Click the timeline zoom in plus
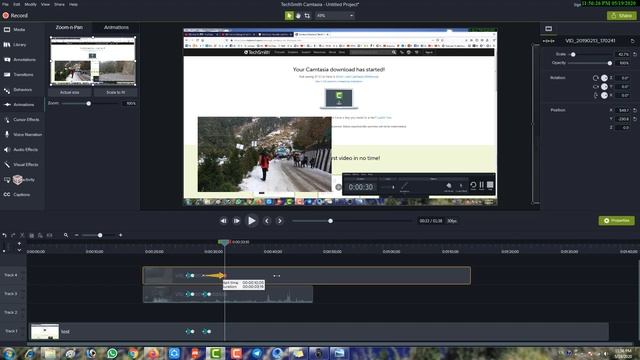 [x=120, y=236]
